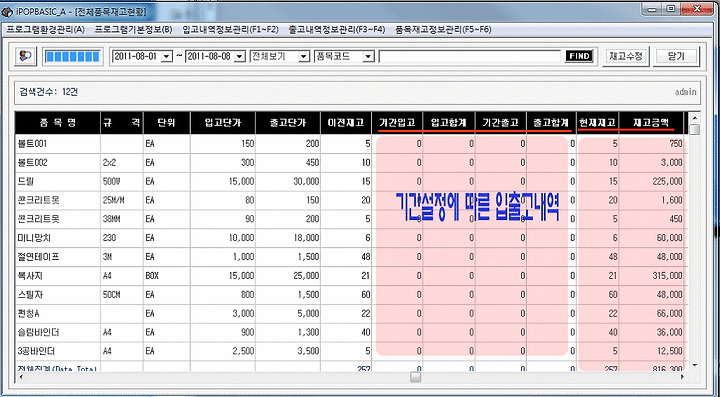Click the 닫기 button
This screenshot has height=397, width=720.
676,56
